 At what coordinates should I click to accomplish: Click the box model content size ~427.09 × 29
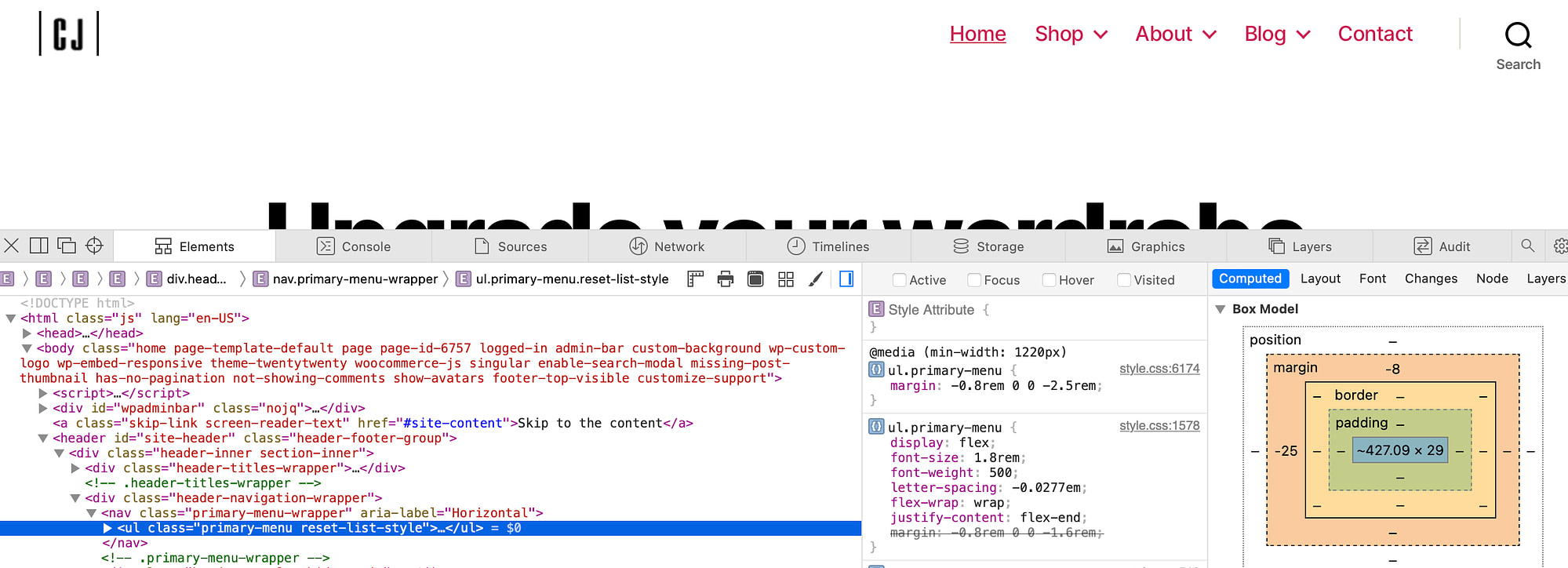point(1400,450)
